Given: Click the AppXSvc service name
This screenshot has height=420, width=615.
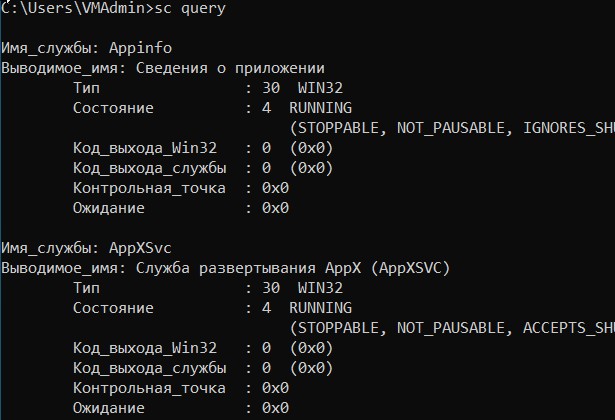Looking at the screenshot, I should click(140, 248).
